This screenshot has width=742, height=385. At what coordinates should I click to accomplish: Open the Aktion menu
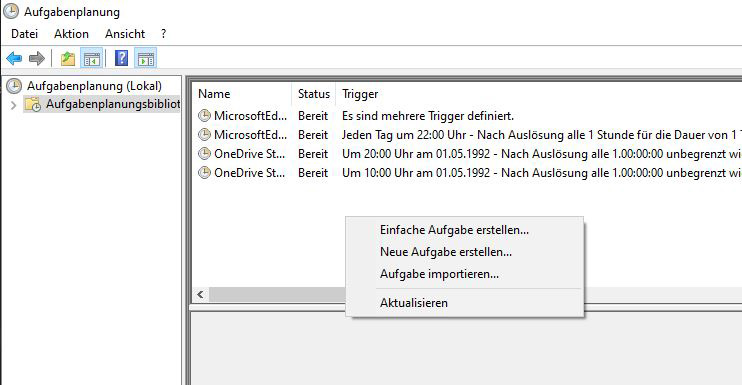[71, 34]
